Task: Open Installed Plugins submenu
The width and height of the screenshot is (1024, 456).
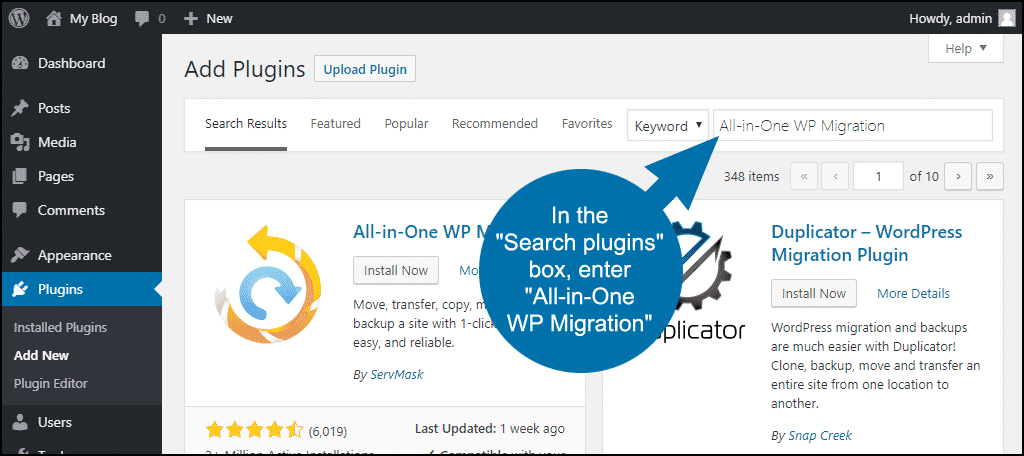Action: pyautogui.click(x=60, y=328)
